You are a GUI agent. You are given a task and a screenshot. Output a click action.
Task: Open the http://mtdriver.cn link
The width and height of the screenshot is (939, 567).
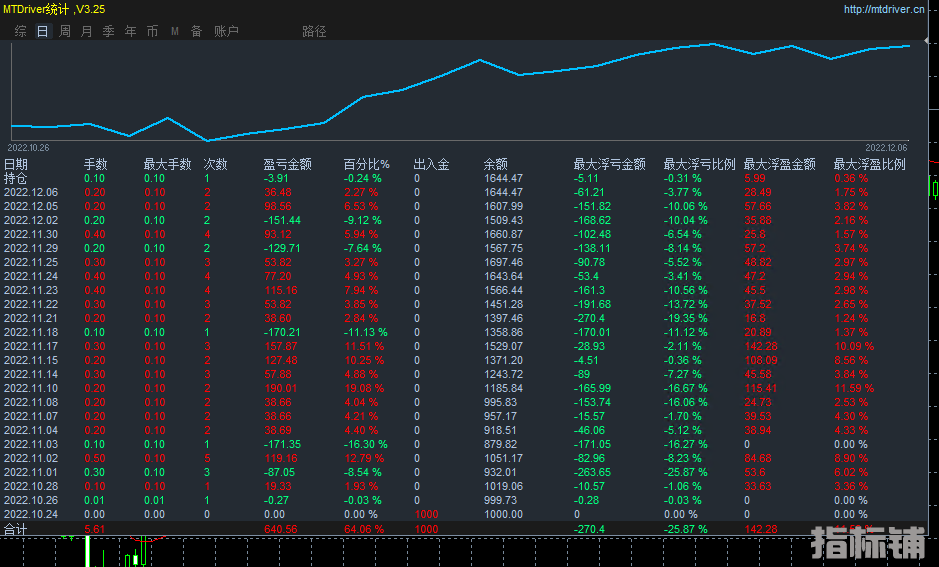885,9
